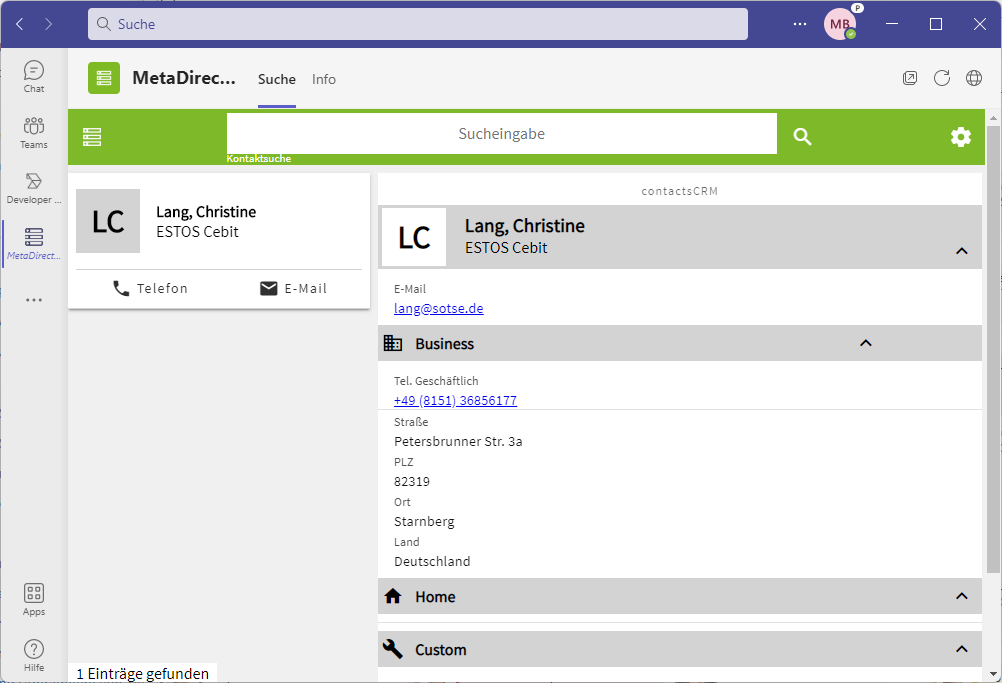Click the Telefon button
Screen dimensions: 1002x683
tap(150, 288)
